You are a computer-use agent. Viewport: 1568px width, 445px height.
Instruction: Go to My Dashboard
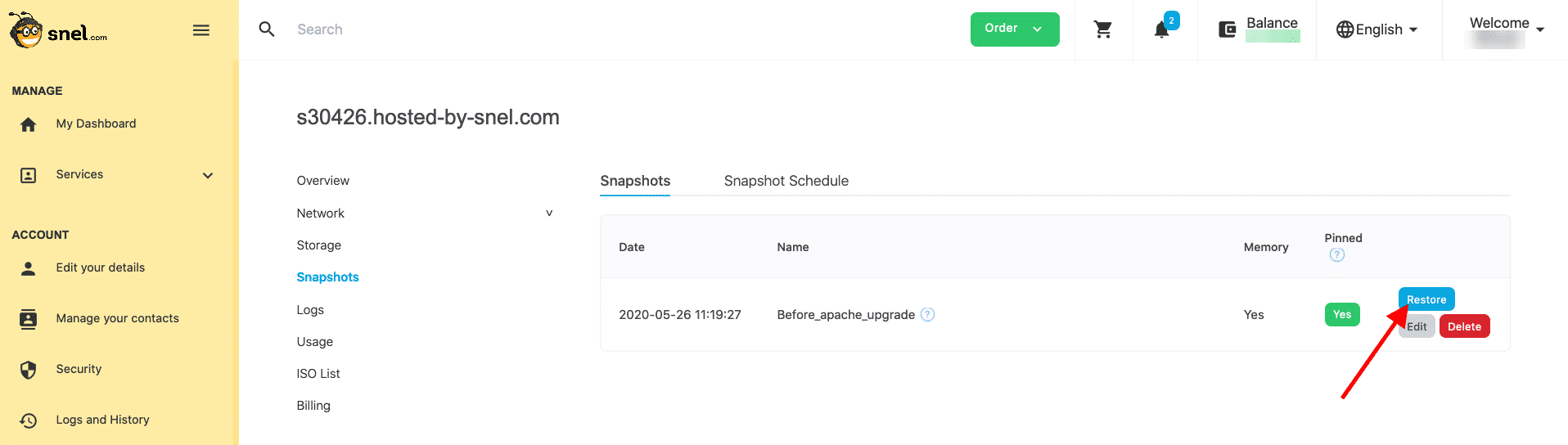coord(96,124)
